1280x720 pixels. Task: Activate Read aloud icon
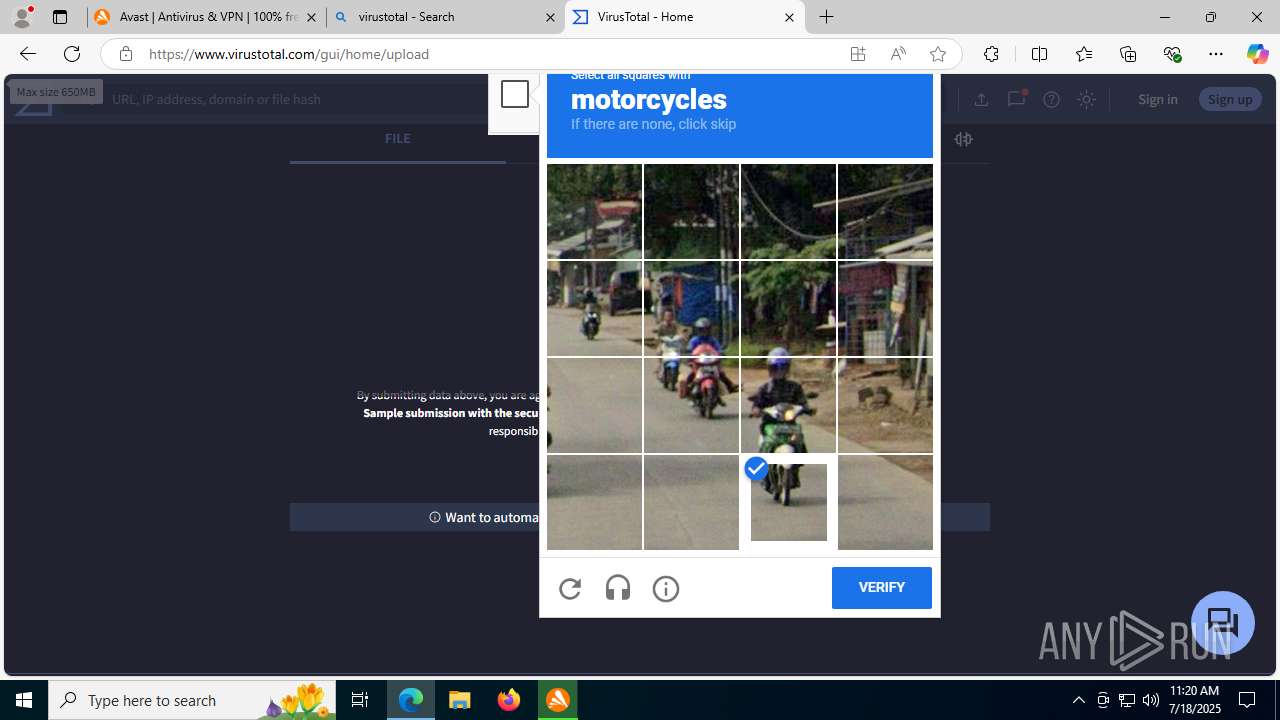(898, 54)
